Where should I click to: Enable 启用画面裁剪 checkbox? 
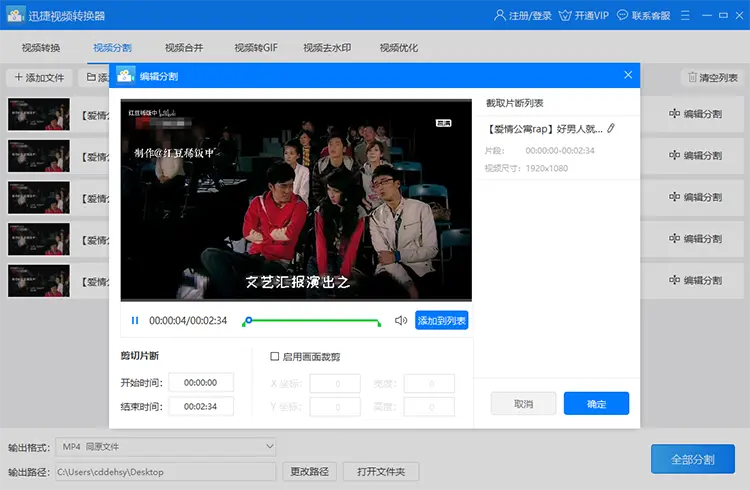[275, 356]
